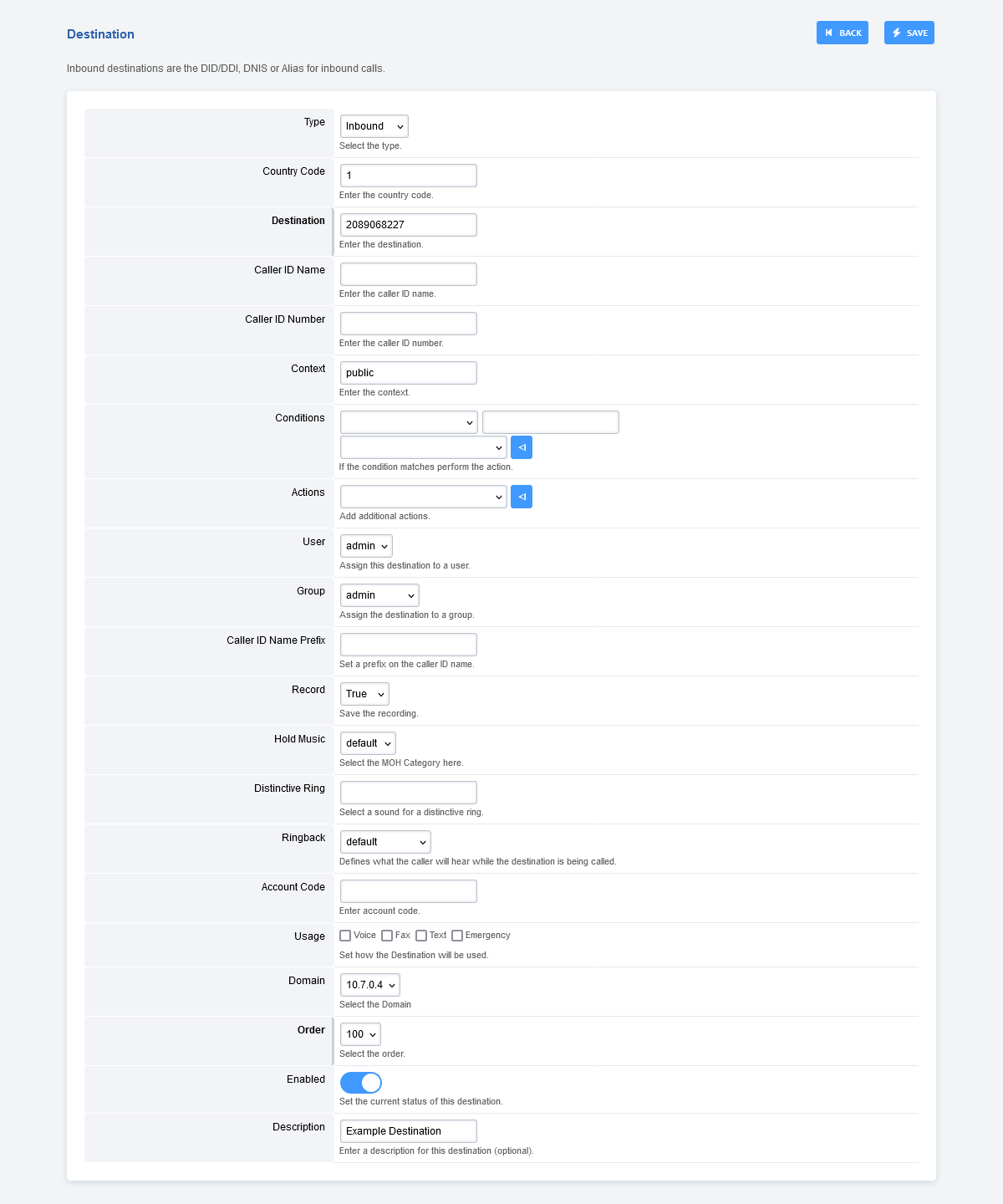Check the Emergency usage checkbox
This screenshot has width=1003, height=1204.
coord(457,935)
